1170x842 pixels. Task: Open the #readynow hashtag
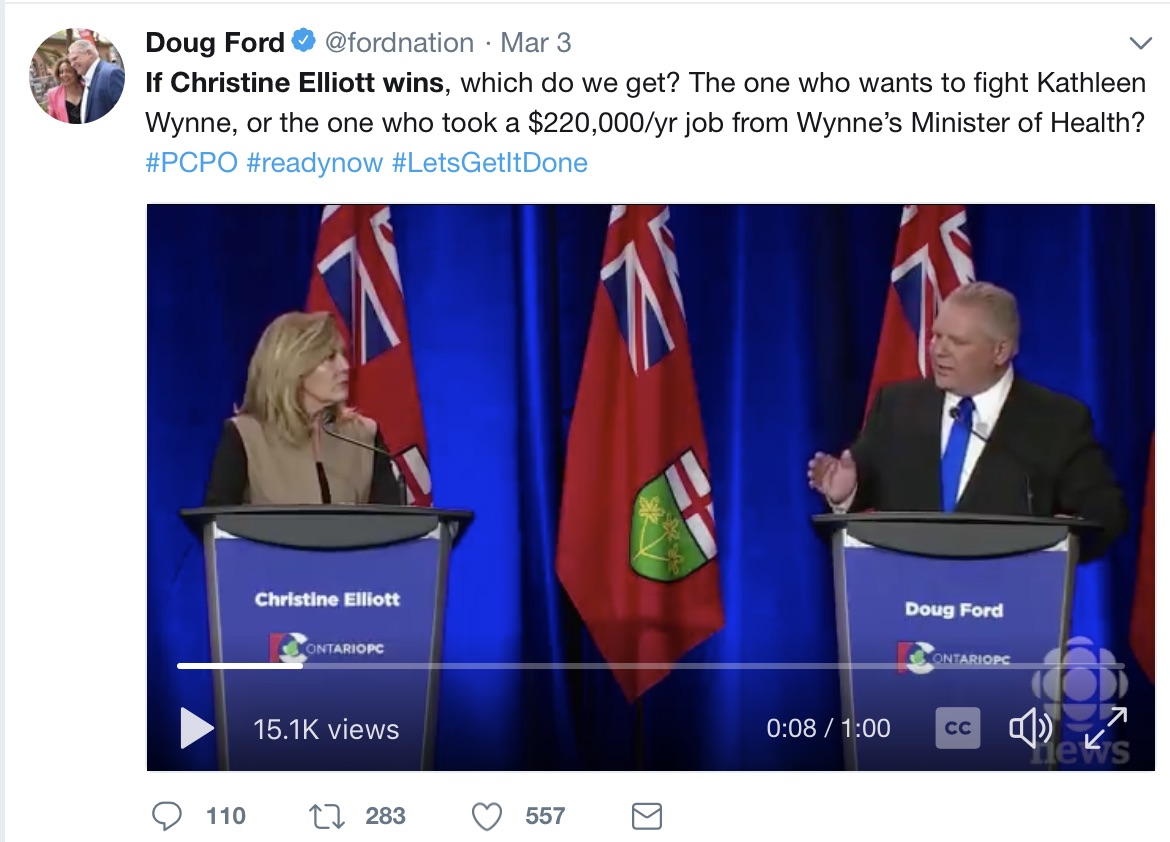314,162
